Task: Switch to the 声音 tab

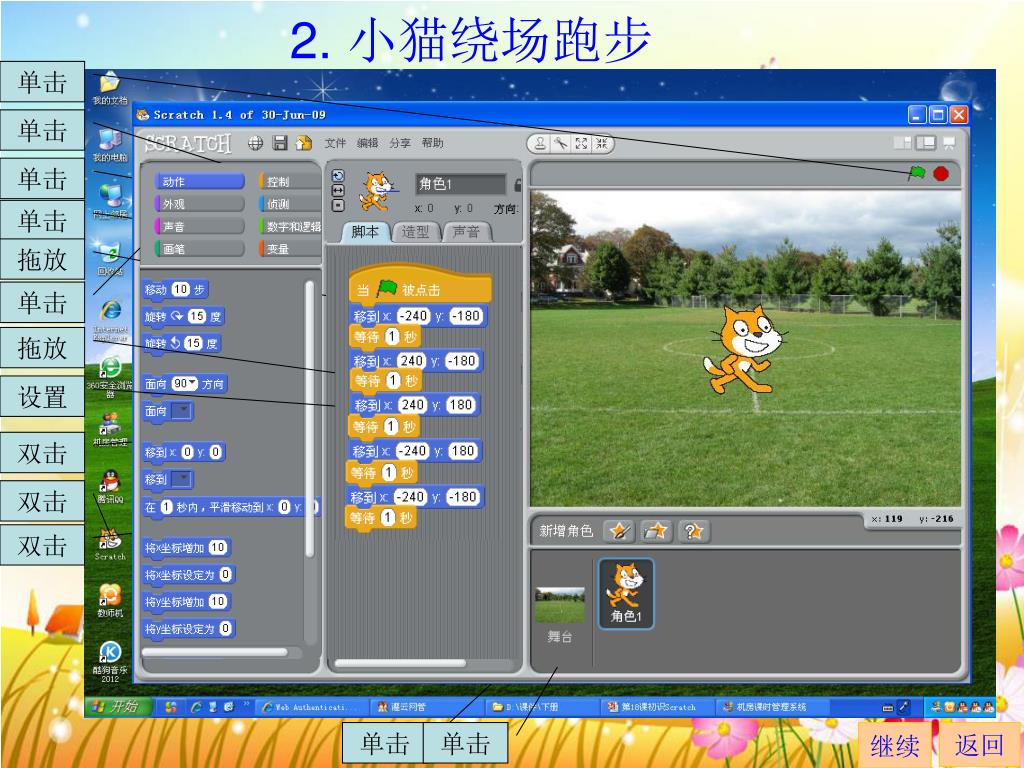Action: tap(466, 232)
